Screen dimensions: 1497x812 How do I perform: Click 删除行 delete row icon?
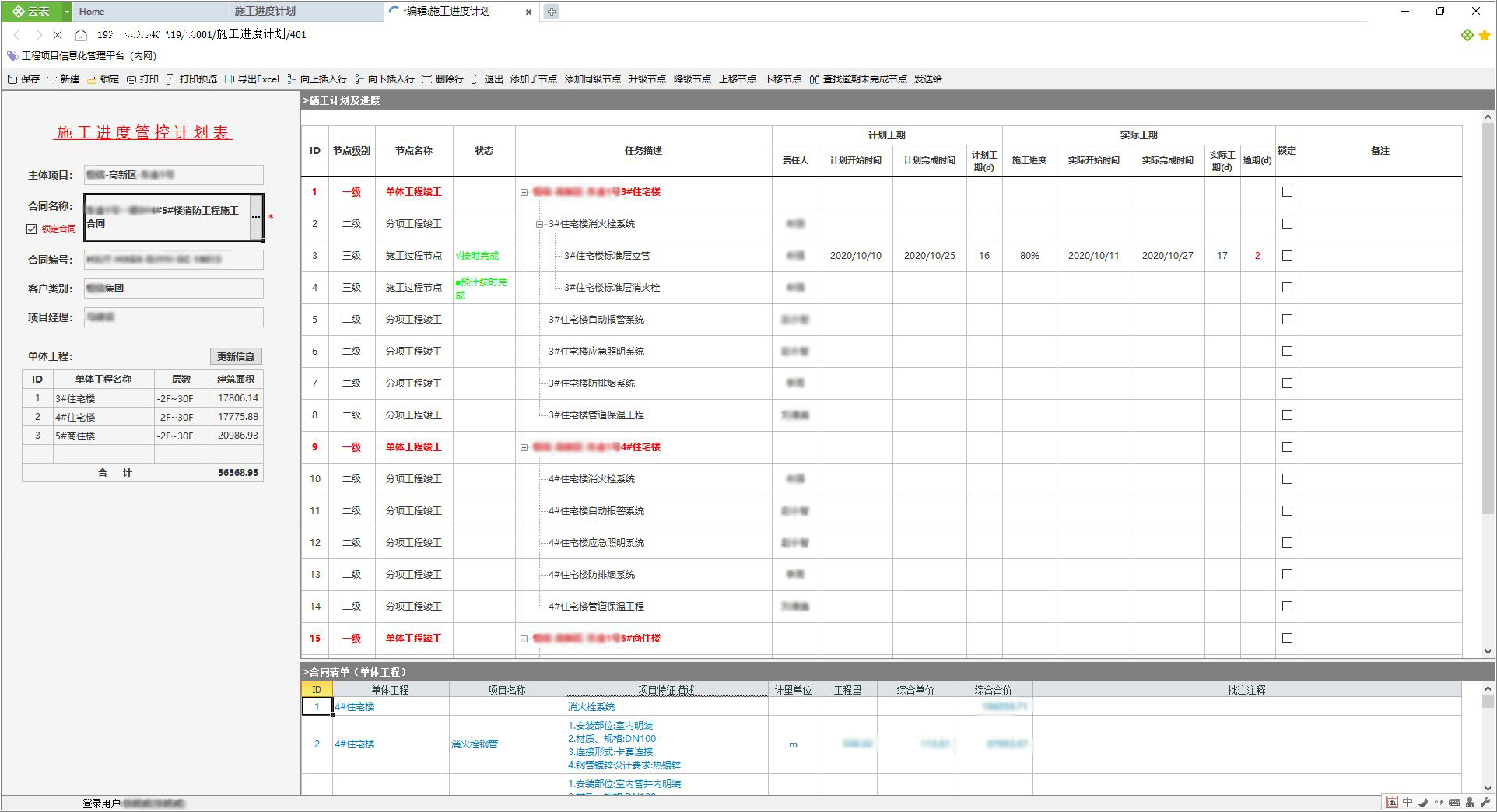click(427, 79)
